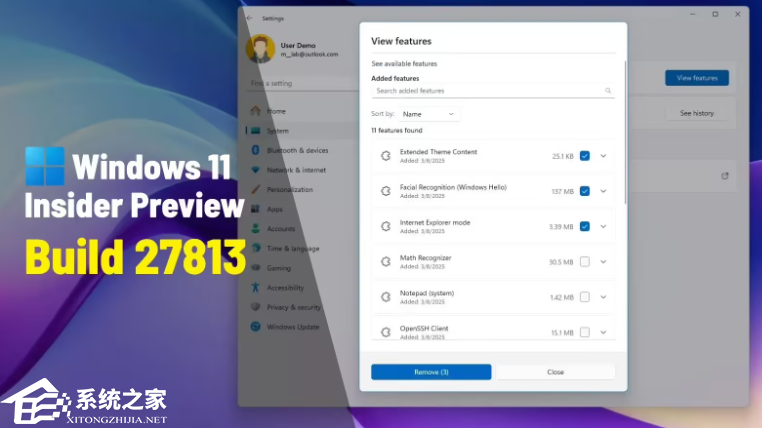Expand Internet Explorer mode details

[x=603, y=226]
